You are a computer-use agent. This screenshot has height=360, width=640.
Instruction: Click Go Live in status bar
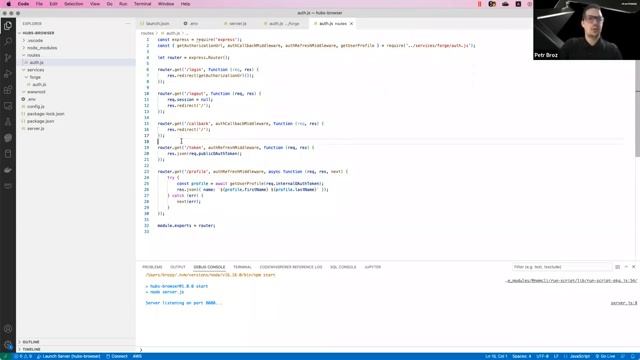click(605, 356)
